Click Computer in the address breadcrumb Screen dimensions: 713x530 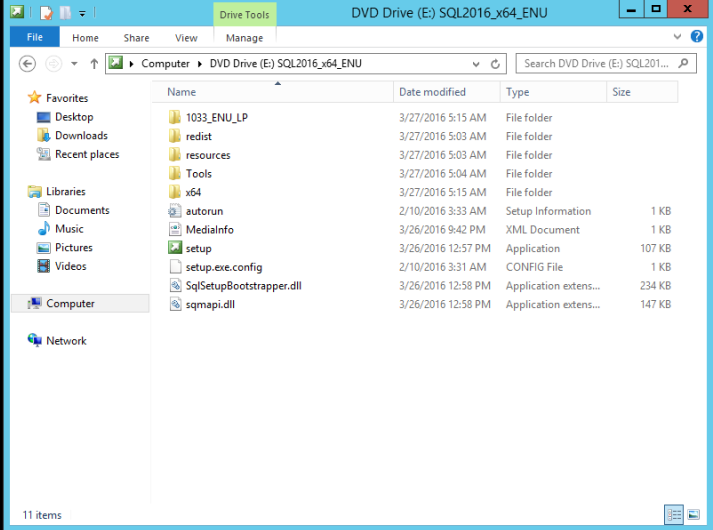coord(166,64)
